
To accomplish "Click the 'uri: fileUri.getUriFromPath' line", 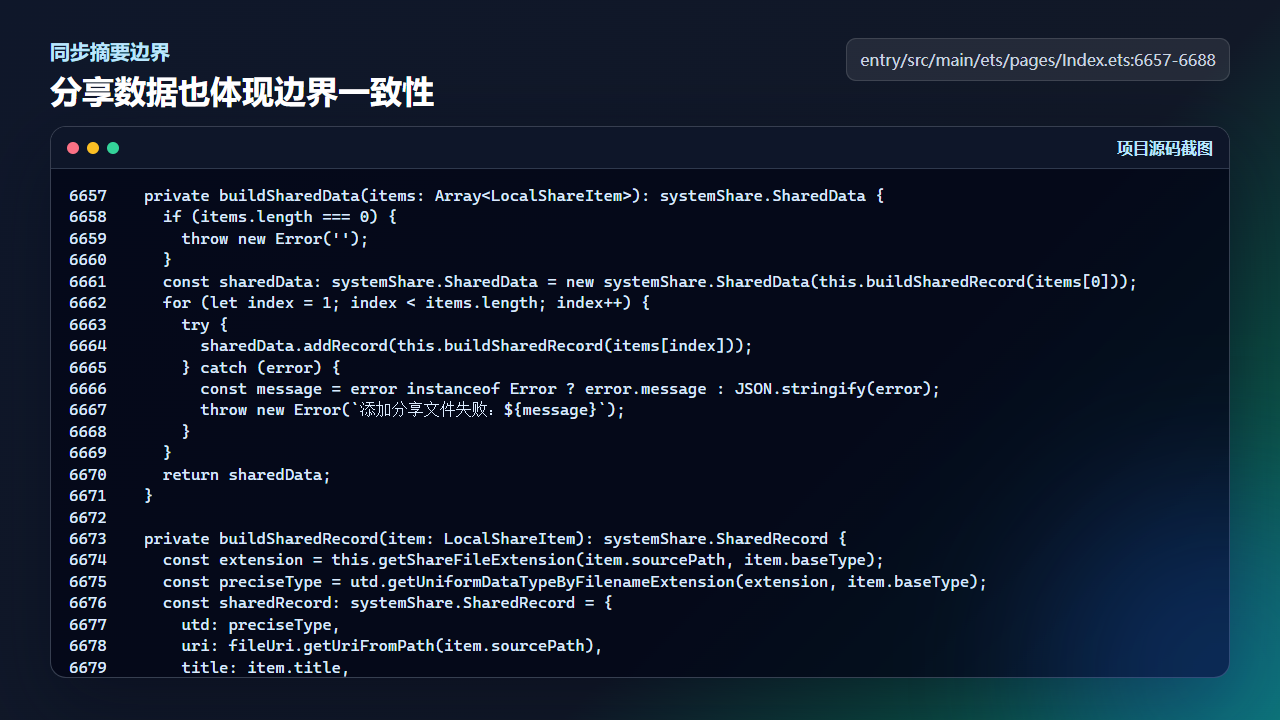I will pos(392,646).
